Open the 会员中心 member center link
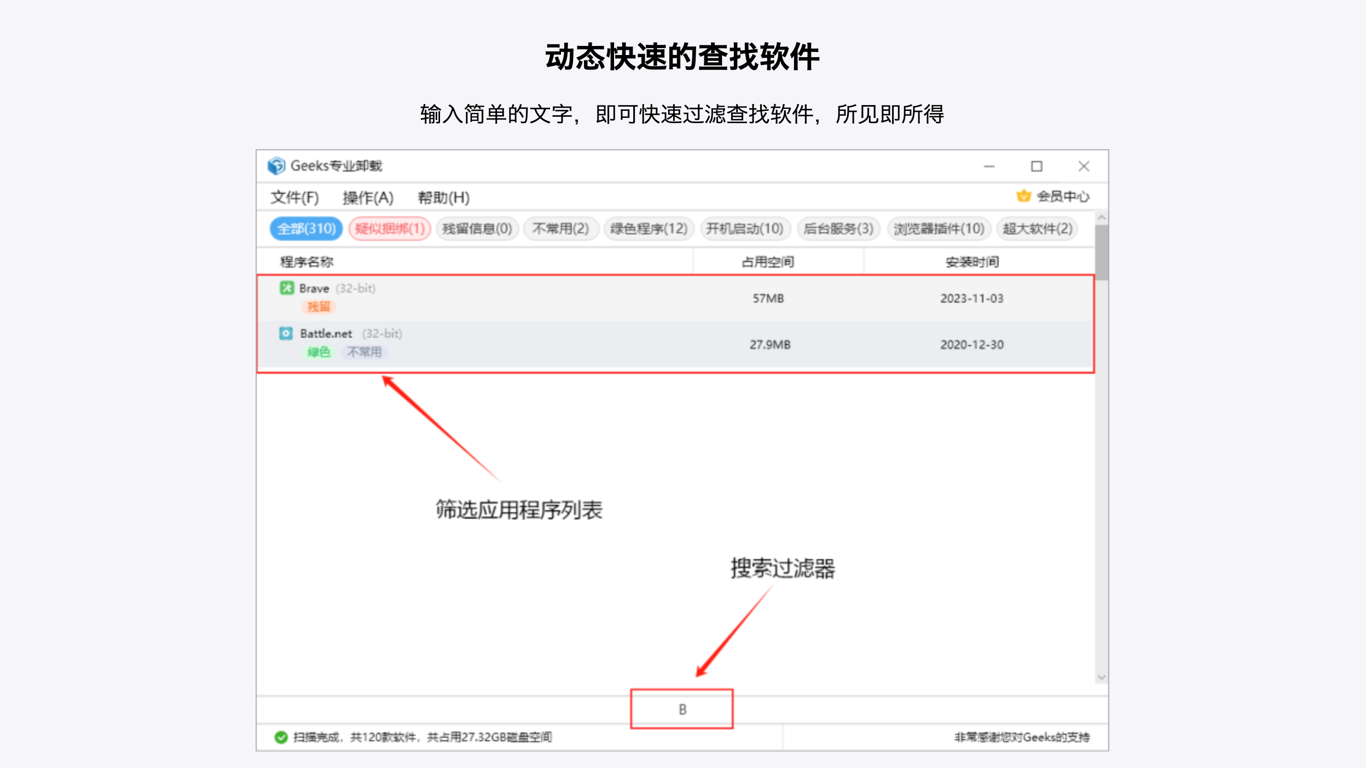The image size is (1366, 768). coord(1062,196)
